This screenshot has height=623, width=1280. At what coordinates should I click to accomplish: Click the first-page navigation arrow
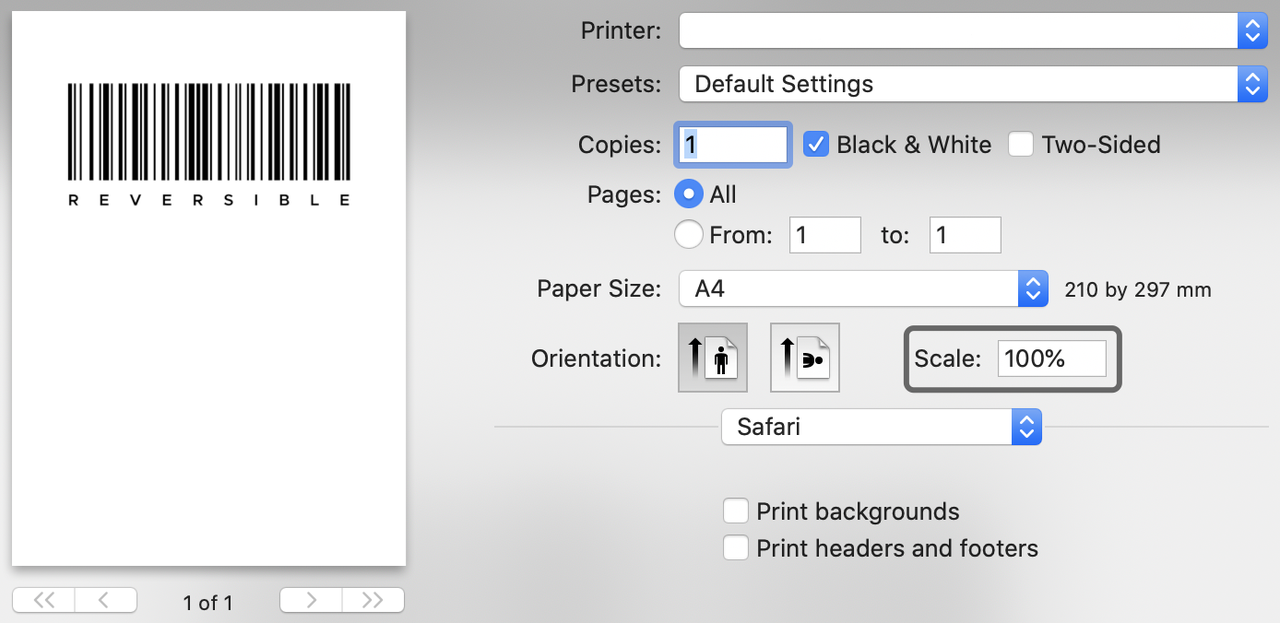[43, 600]
